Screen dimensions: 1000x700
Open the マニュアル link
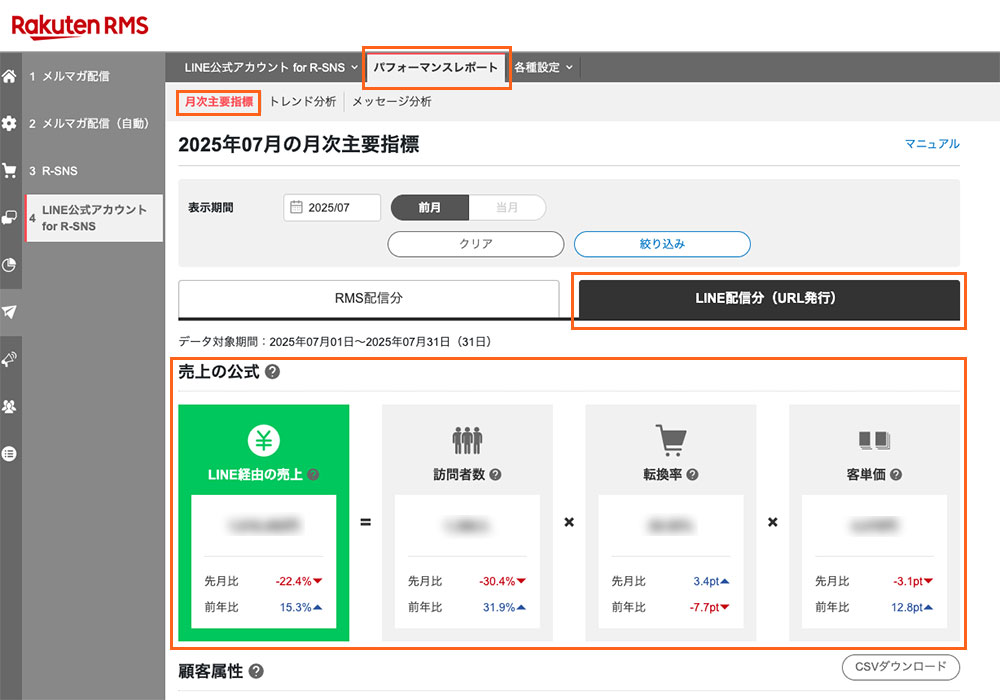point(932,144)
